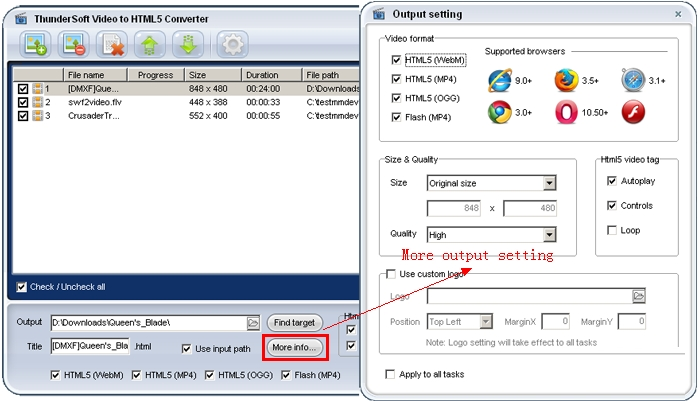Open the Quality dropdown showing High
This screenshot has height=401, width=699.
(549, 235)
